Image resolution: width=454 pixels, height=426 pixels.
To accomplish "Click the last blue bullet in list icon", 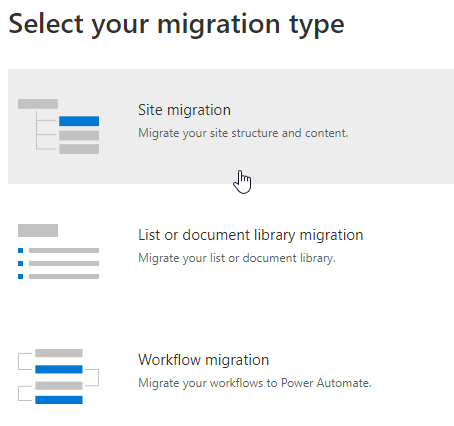I will pyautogui.click(x=21, y=276).
